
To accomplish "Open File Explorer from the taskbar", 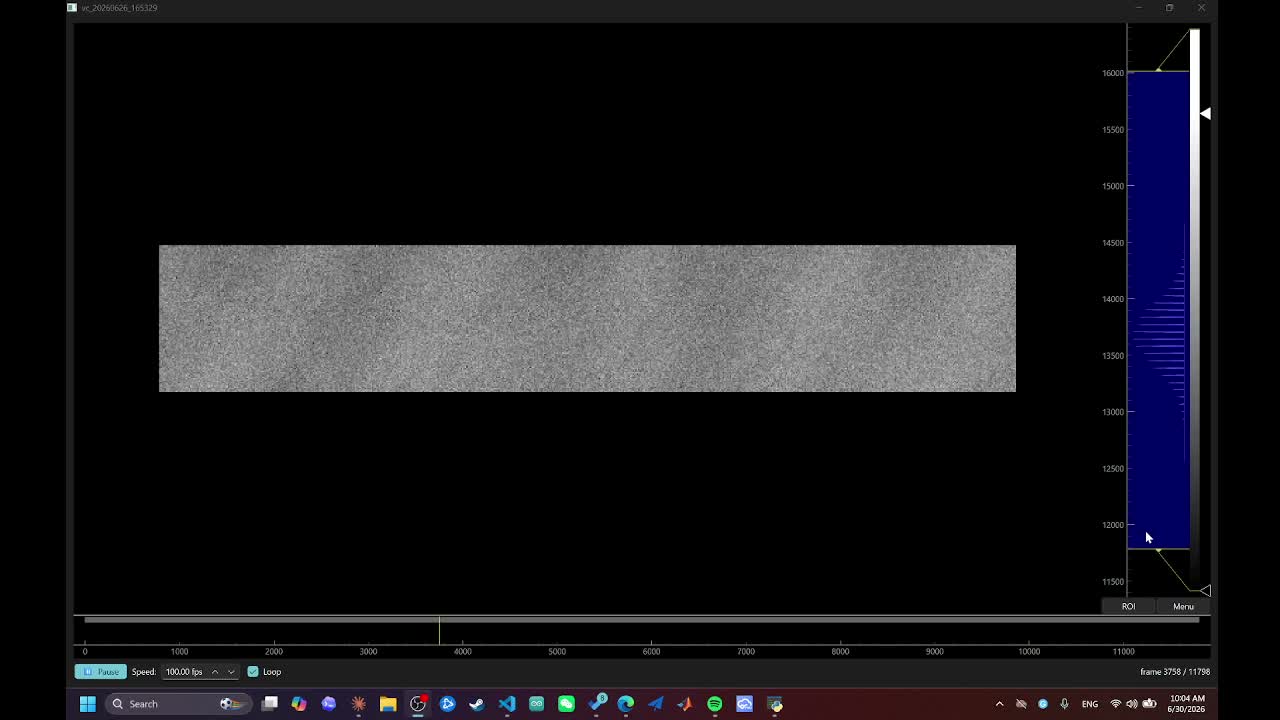I will coord(388,704).
